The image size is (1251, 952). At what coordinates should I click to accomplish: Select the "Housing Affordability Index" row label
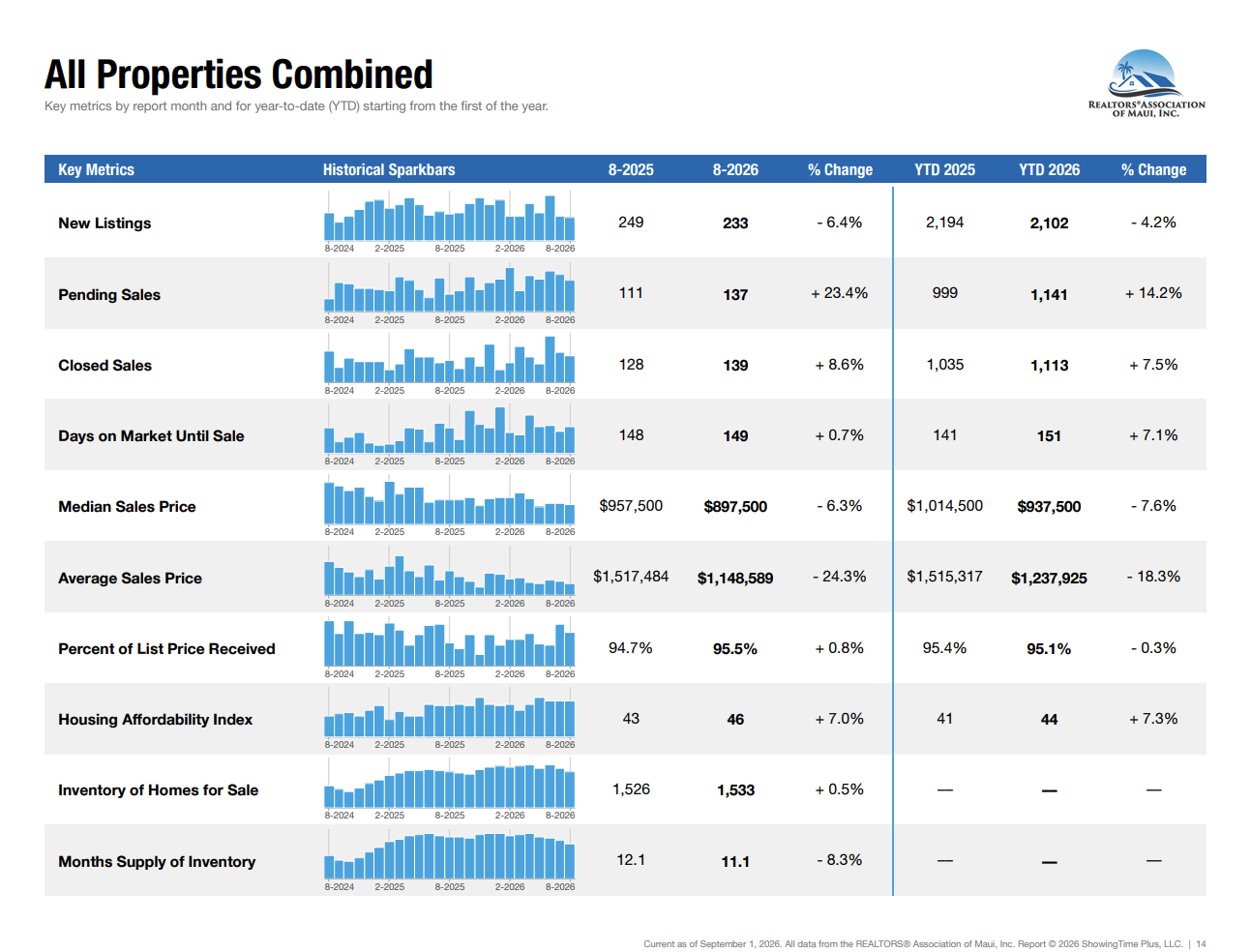tap(155, 720)
